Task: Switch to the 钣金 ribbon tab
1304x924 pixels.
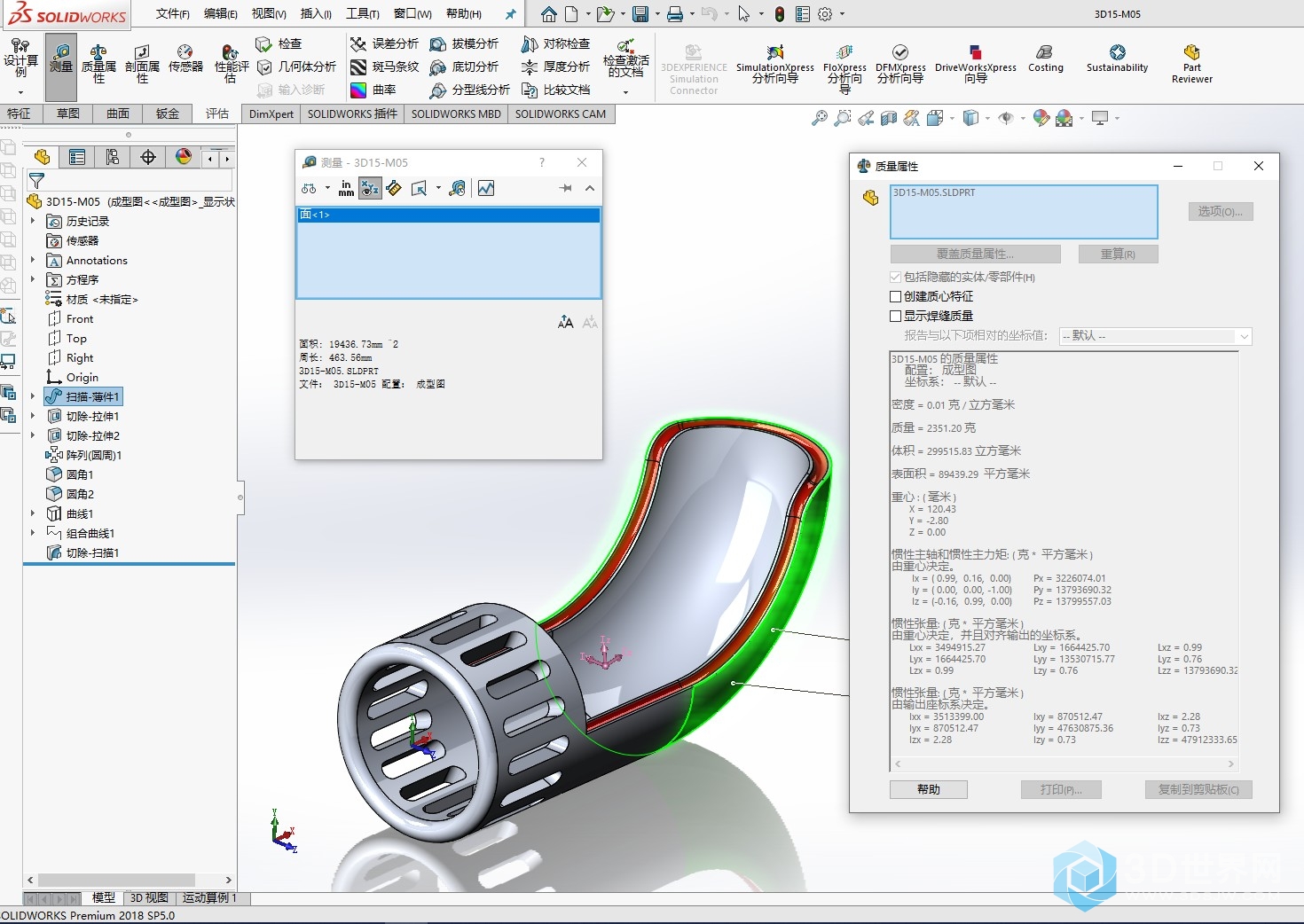Action: coord(168,114)
